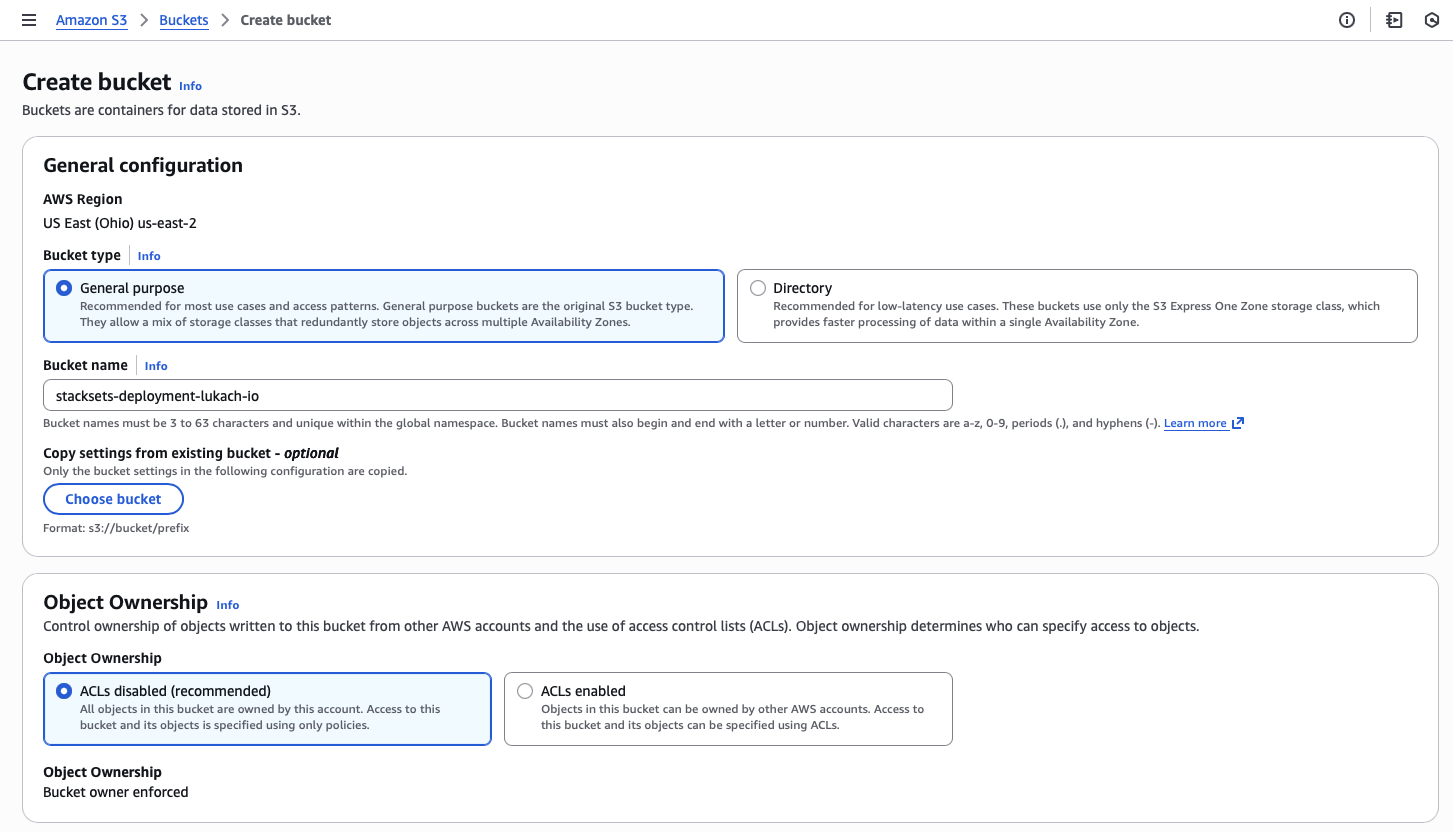Image resolution: width=1453 pixels, height=832 pixels.
Task: Click the Directory option description text
Action: coord(1076,314)
